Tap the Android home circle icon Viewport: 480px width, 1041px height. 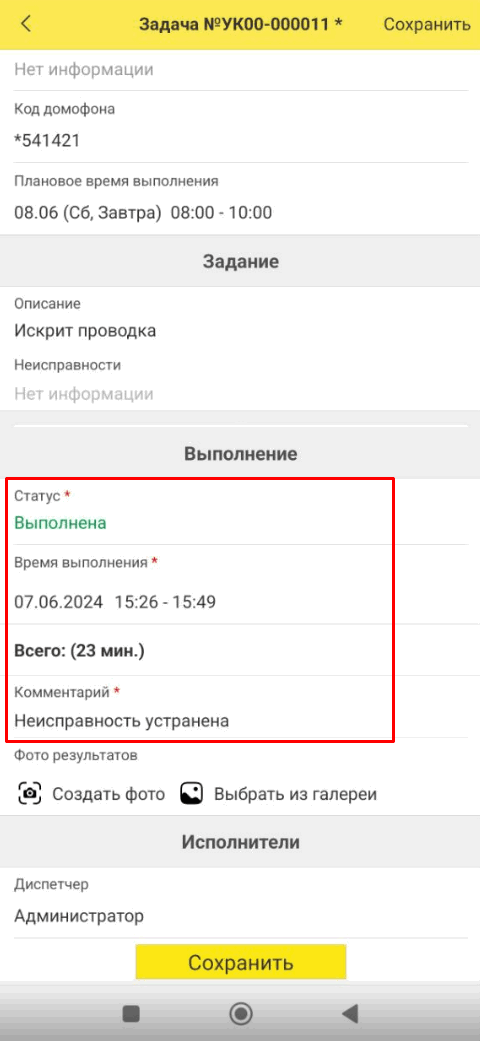point(240,1013)
